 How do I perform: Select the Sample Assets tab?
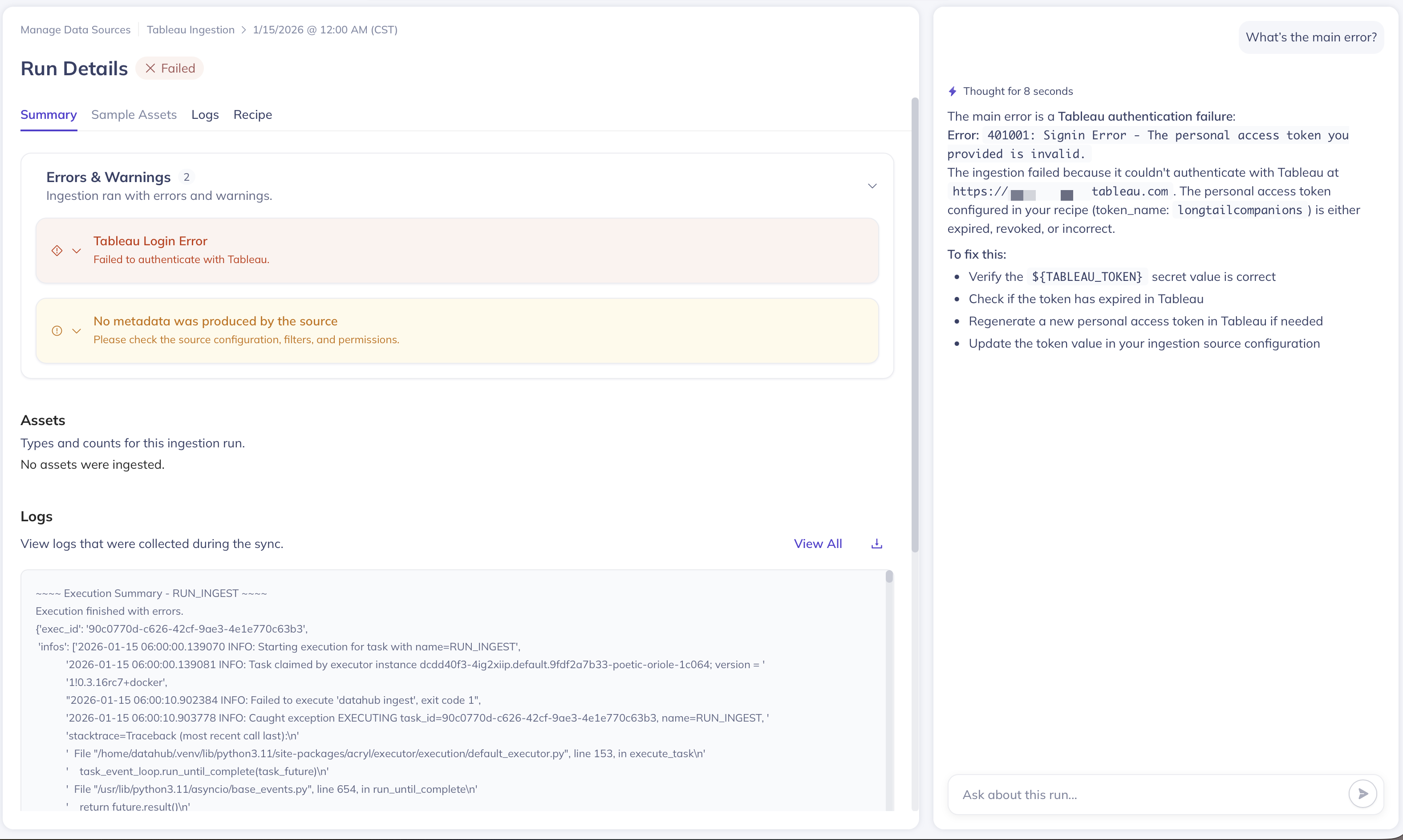(x=134, y=114)
